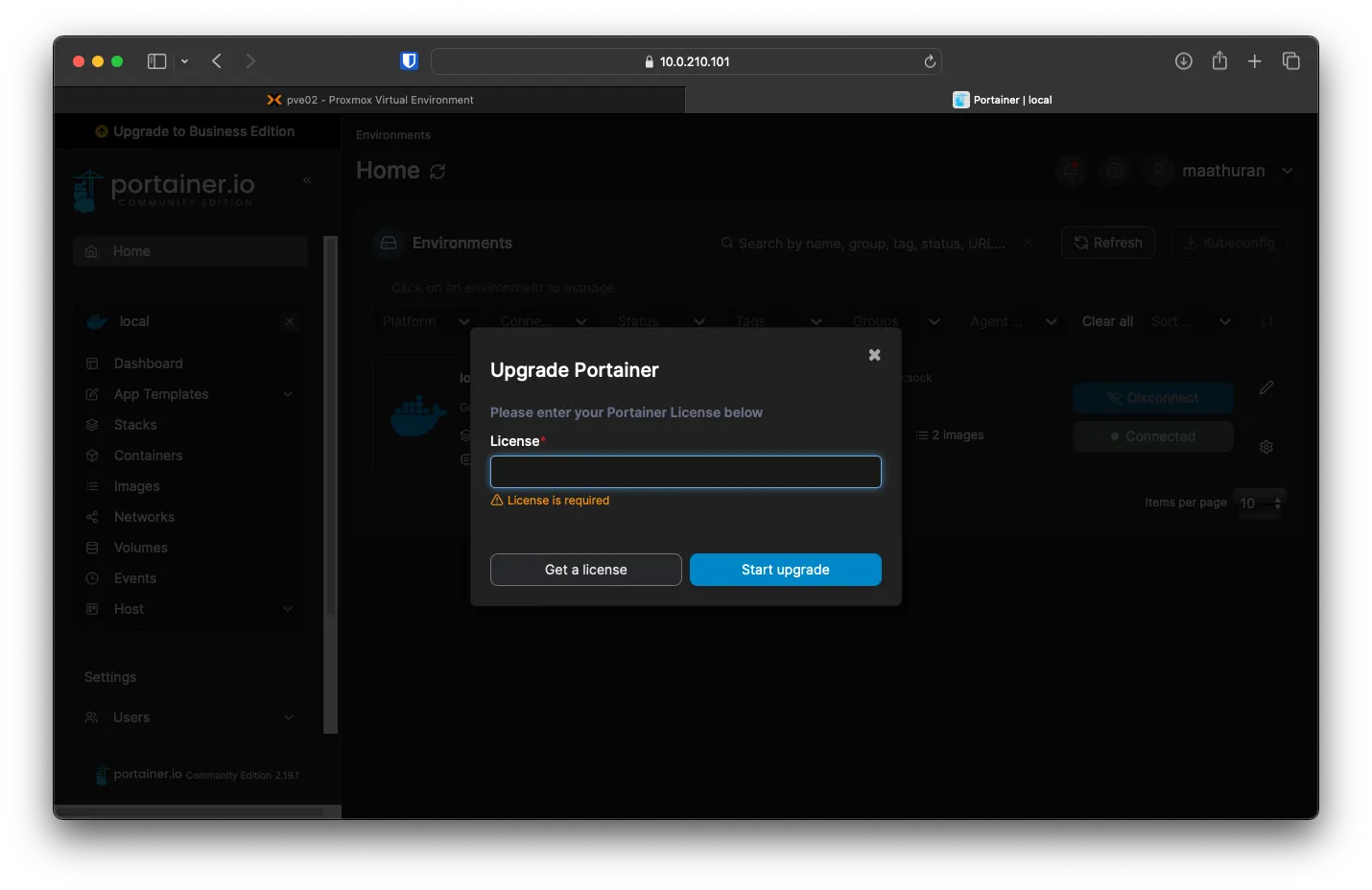The height and width of the screenshot is (890, 1372).
Task: Open the Agent version filter dropdown
Action: pos(1013,321)
